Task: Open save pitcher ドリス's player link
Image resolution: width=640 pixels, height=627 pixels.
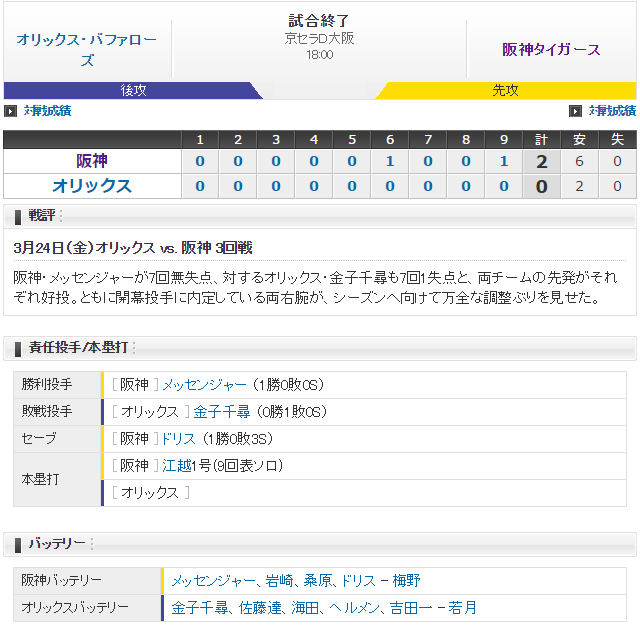Action: [179, 439]
